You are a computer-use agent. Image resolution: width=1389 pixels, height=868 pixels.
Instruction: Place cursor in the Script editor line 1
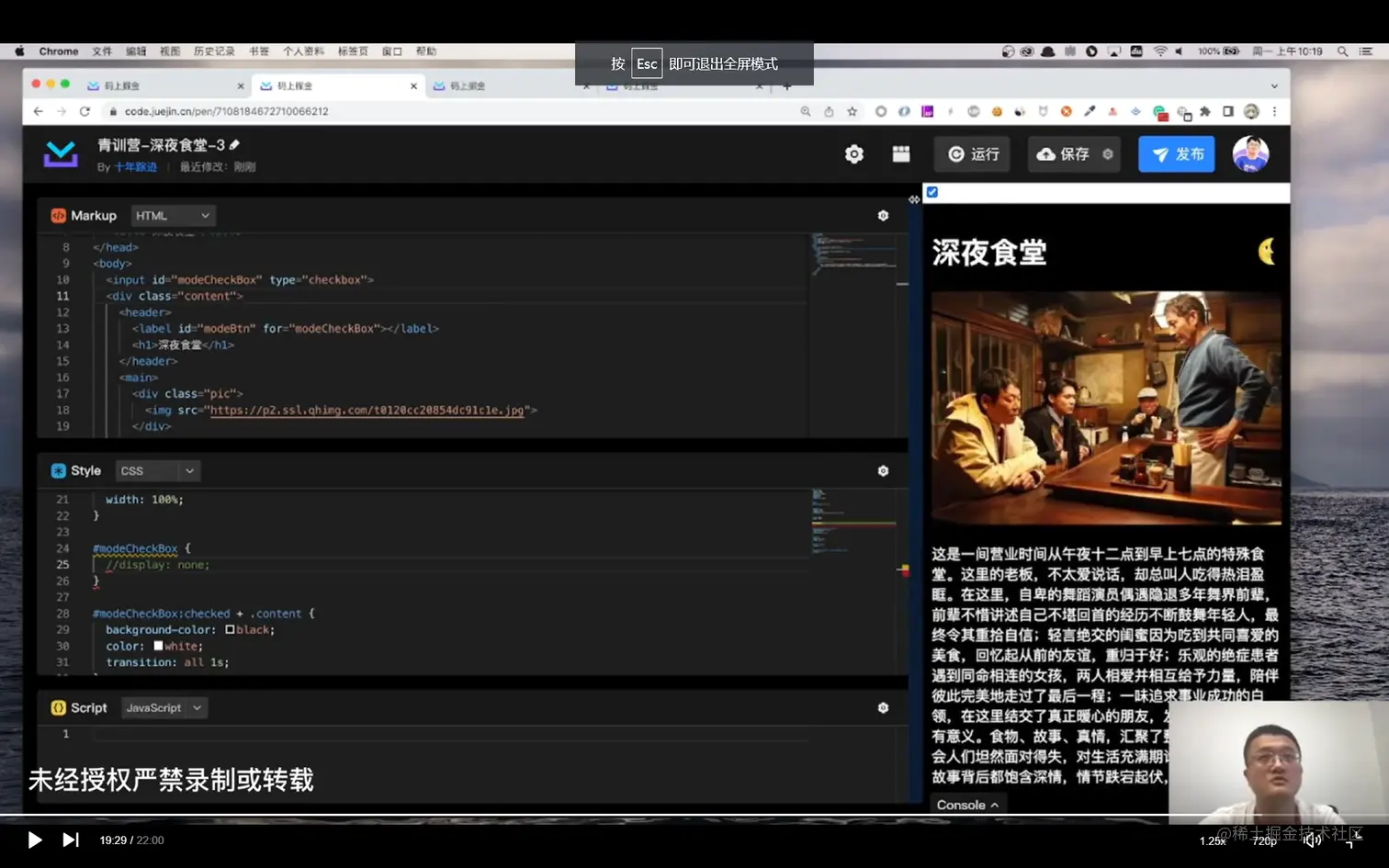450,734
